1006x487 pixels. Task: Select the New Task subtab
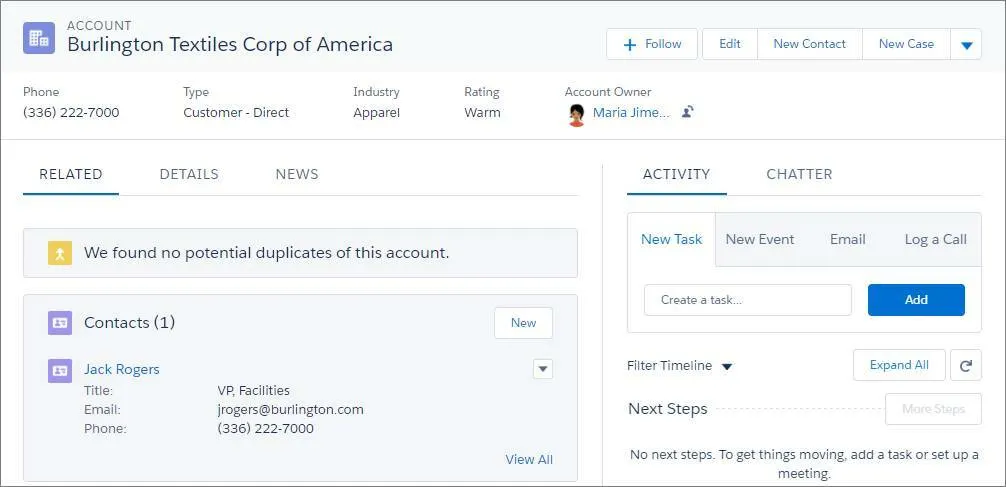tap(671, 239)
